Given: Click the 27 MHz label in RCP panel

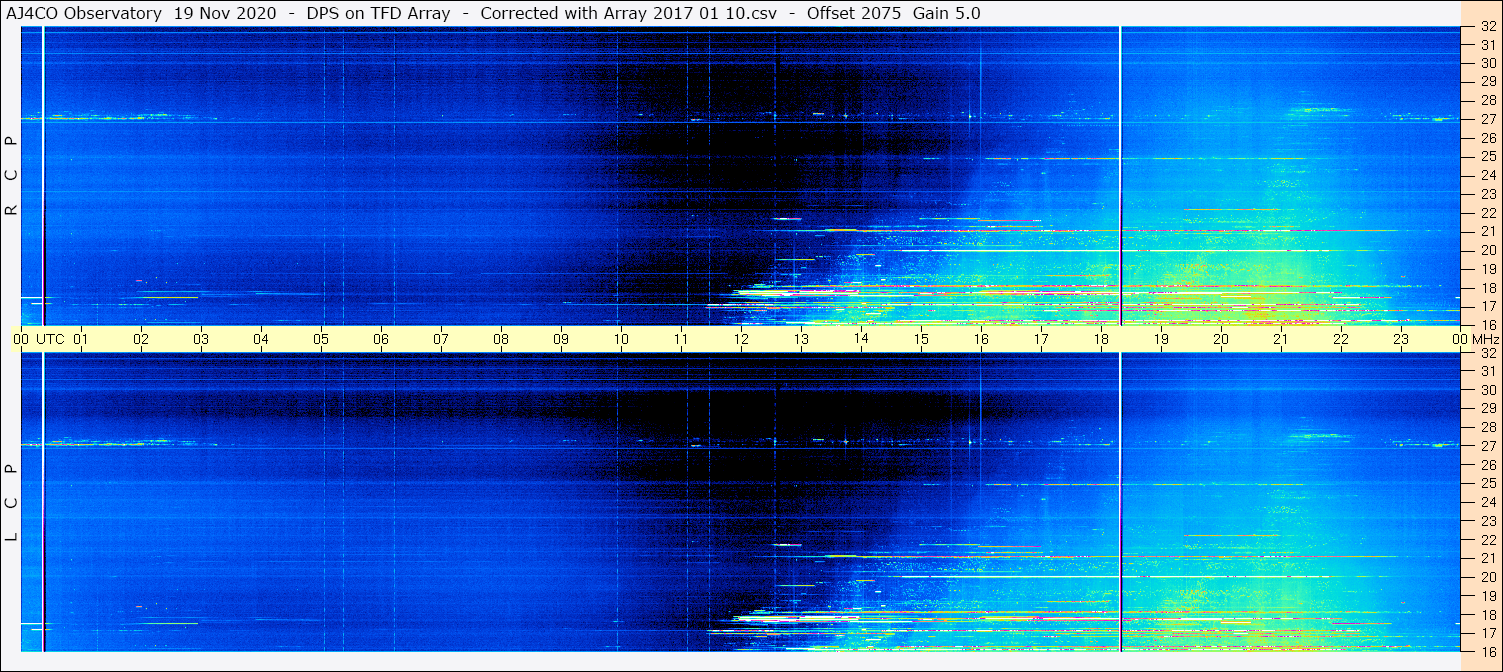Looking at the screenshot, I should (x=1487, y=119).
